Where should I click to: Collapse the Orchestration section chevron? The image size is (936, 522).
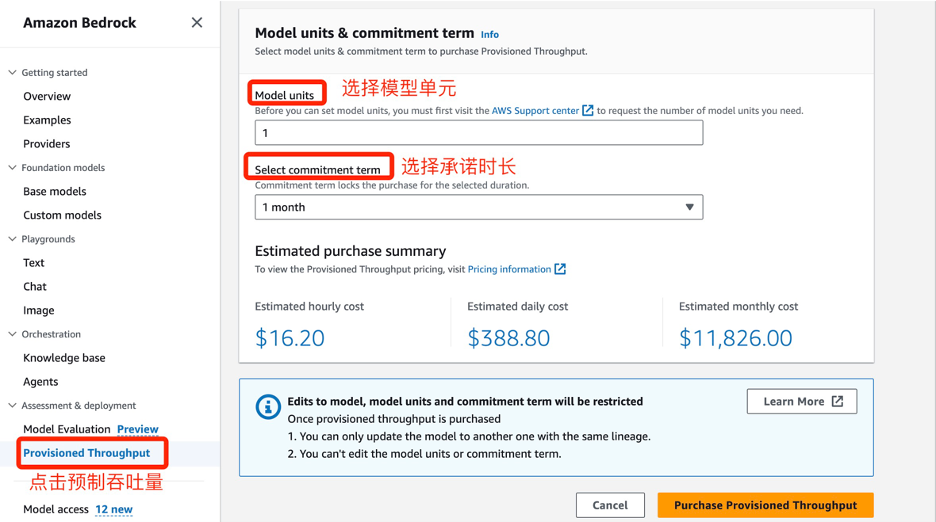coord(12,334)
